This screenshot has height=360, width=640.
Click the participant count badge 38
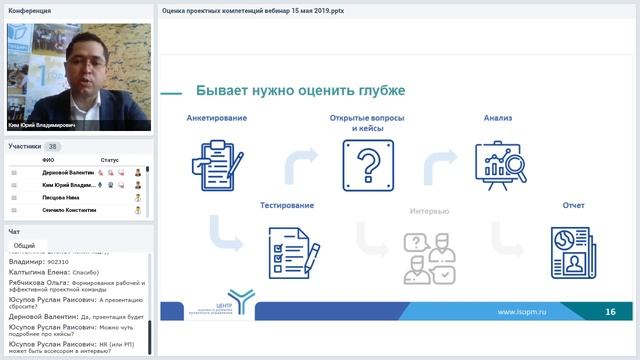click(52, 146)
